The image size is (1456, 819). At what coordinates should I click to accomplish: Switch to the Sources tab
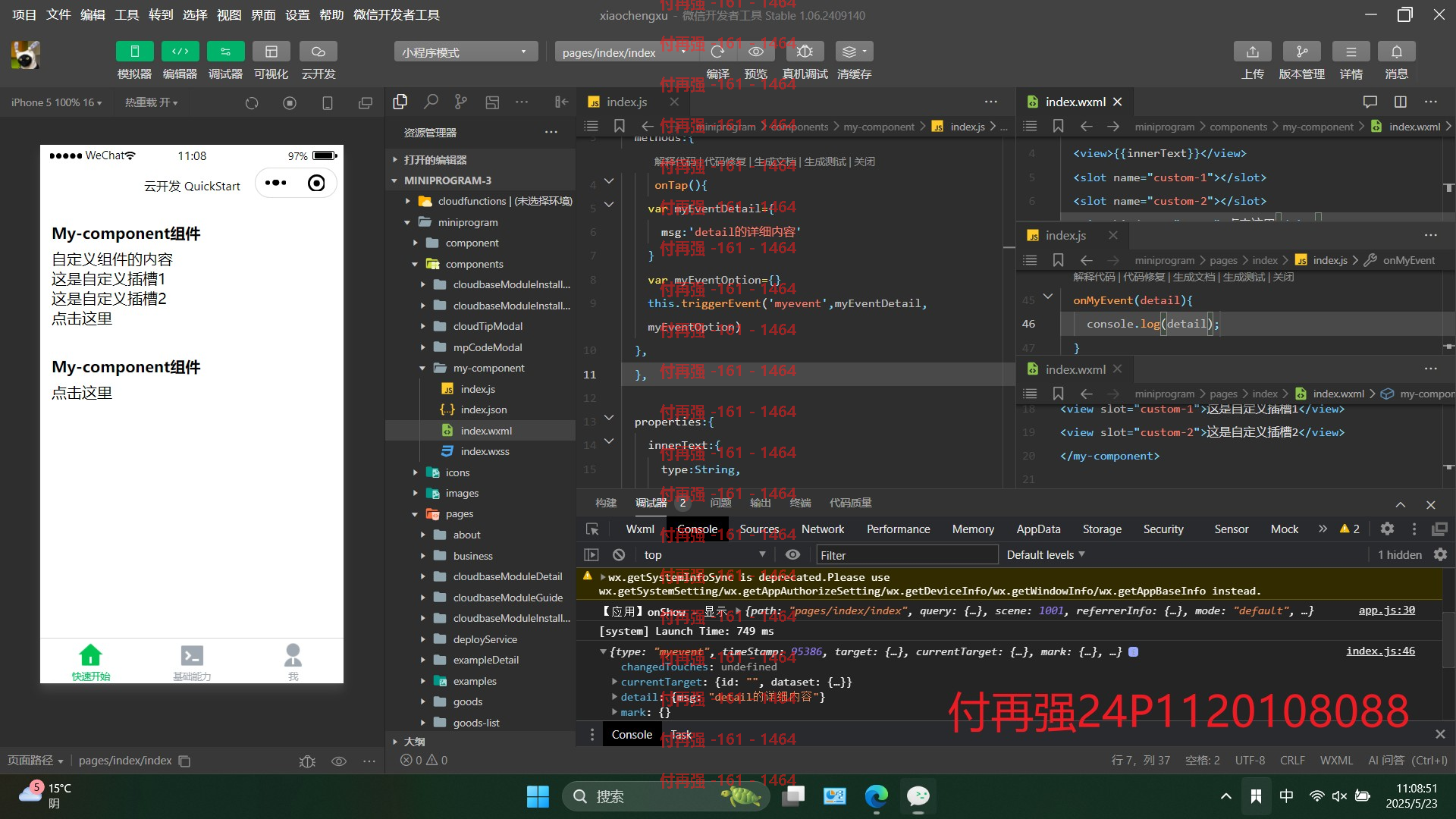(759, 529)
